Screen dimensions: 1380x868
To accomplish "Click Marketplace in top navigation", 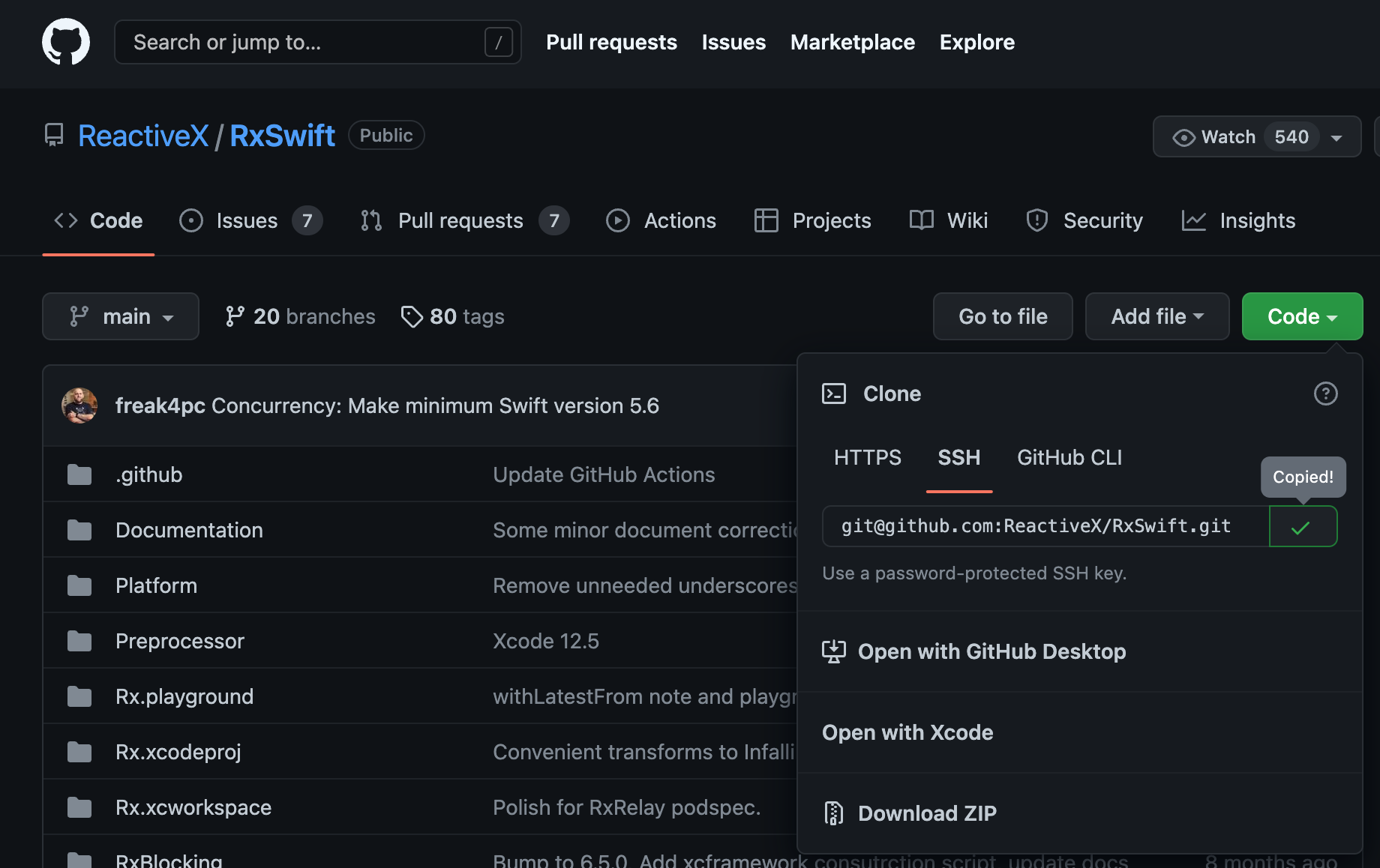I will pyautogui.click(x=853, y=42).
